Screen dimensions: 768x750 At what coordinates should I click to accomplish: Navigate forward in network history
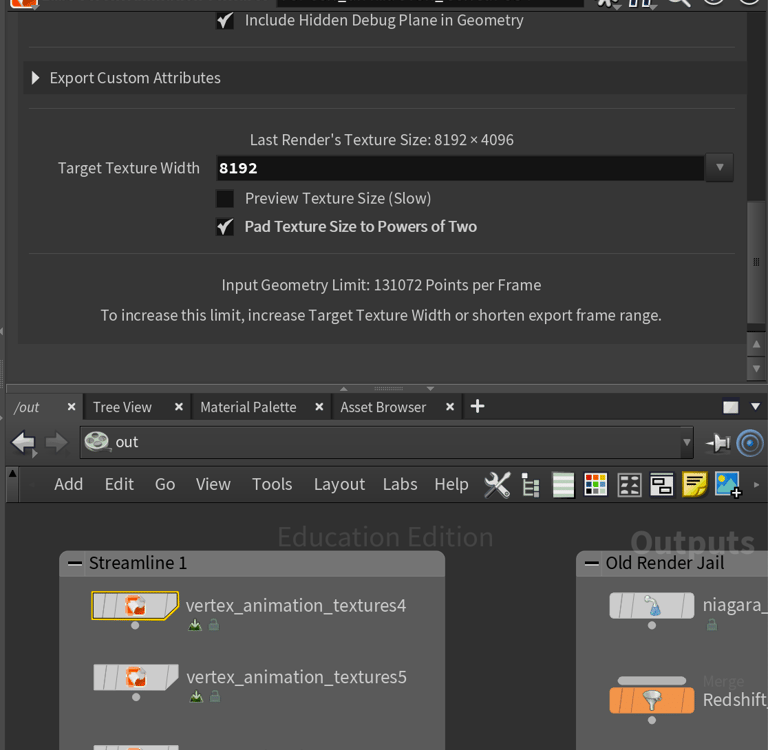tap(57, 442)
